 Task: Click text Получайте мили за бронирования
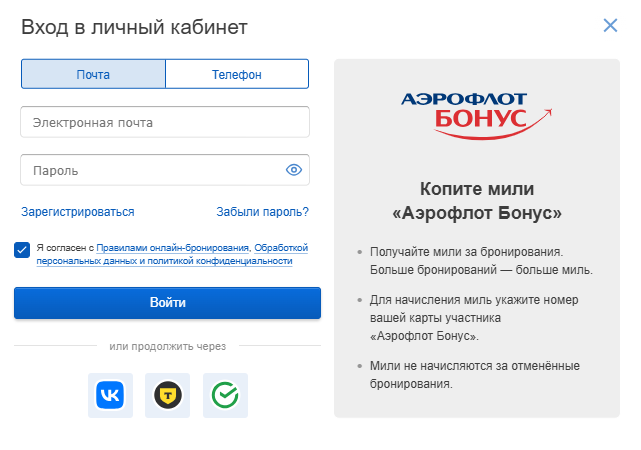click(x=466, y=252)
